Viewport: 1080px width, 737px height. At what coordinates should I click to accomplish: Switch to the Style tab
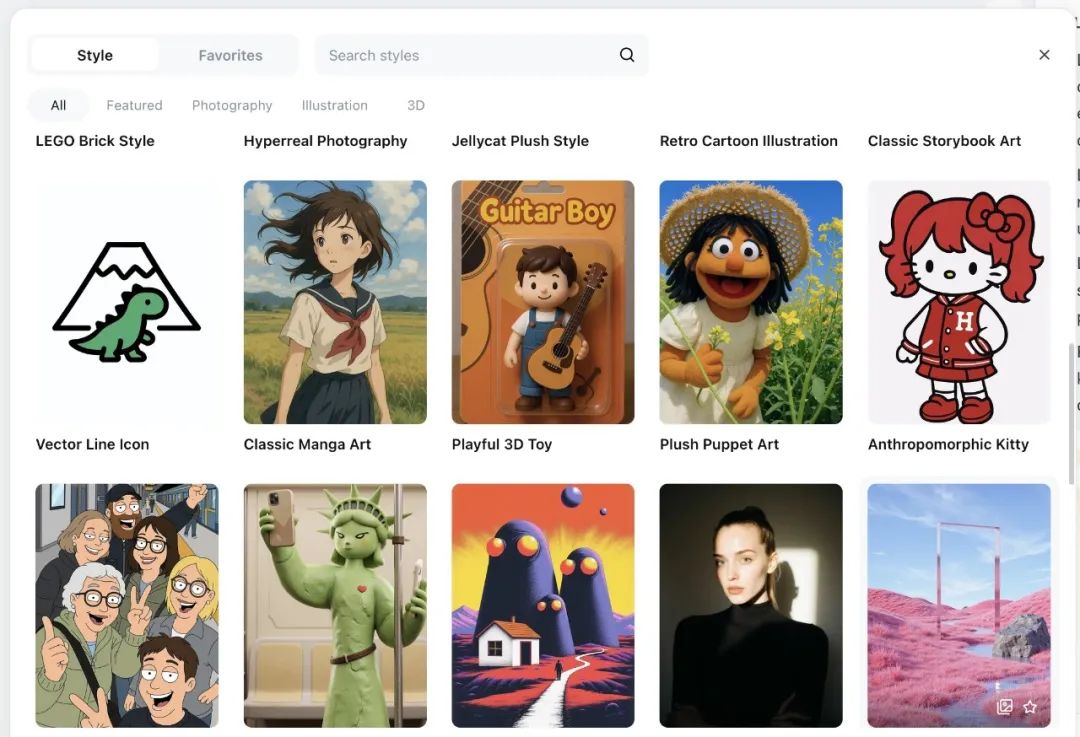(95, 55)
